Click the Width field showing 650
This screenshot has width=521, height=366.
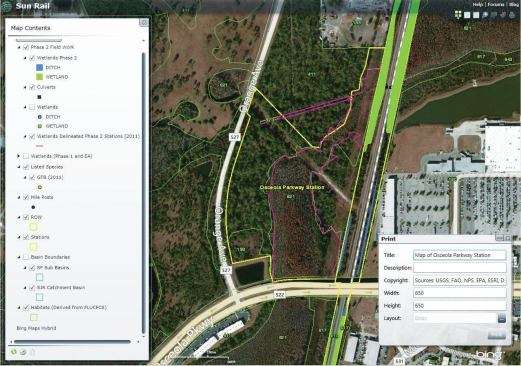pos(460,293)
